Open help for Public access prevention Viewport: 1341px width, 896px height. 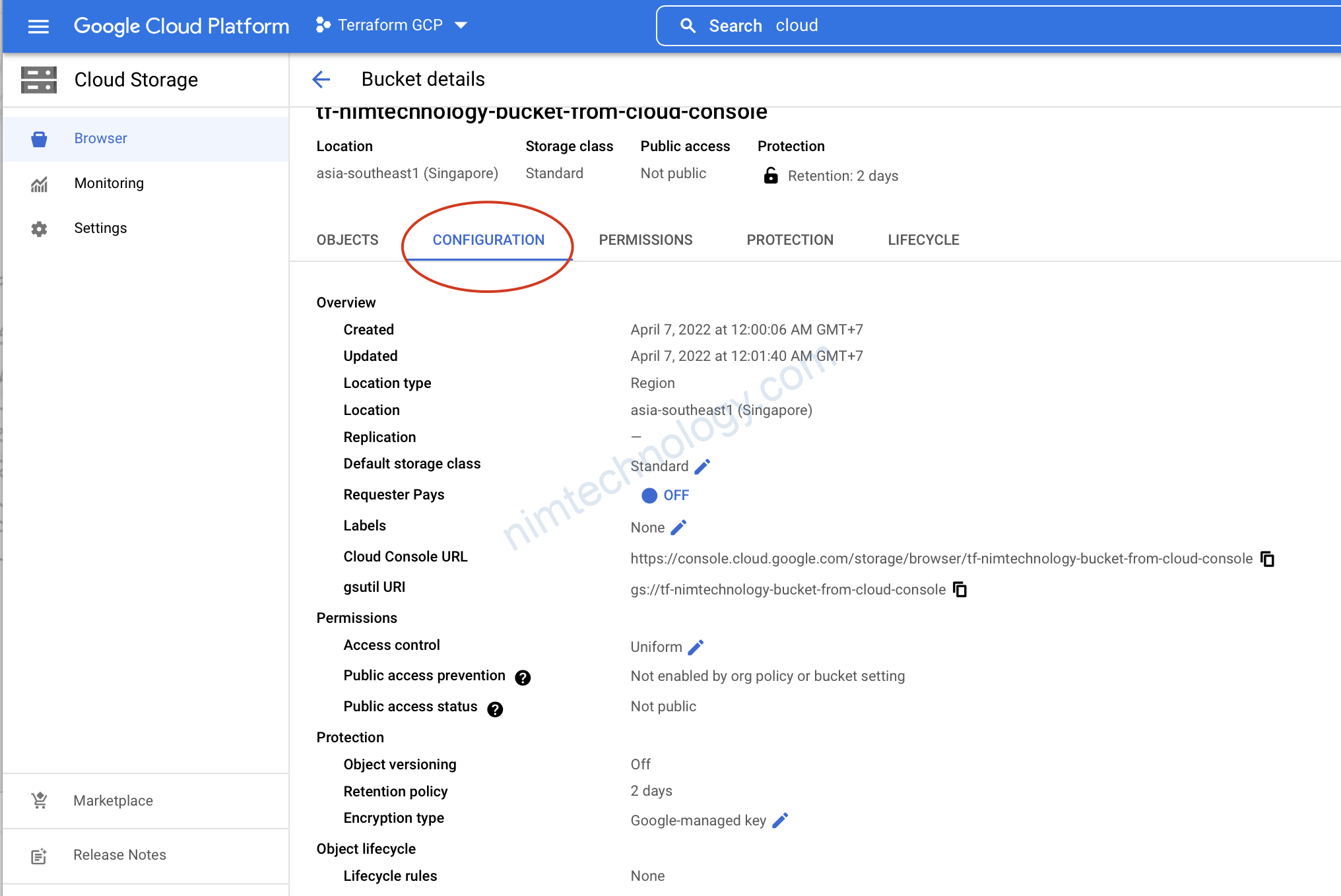point(523,678)
